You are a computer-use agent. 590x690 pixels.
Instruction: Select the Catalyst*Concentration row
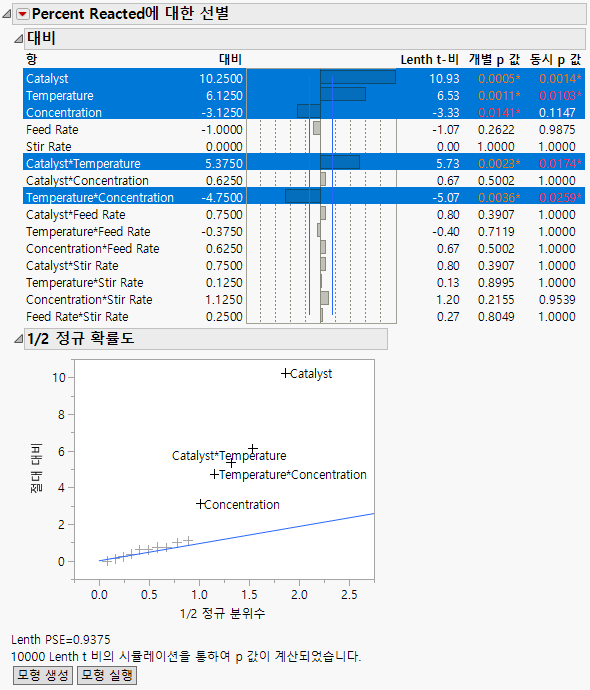[304, 180]
